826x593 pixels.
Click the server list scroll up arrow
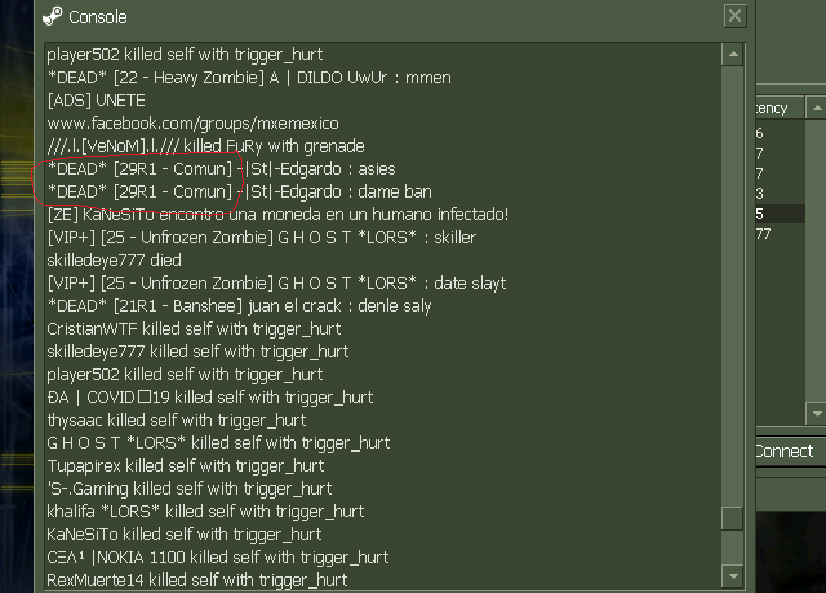coord(816,108)
